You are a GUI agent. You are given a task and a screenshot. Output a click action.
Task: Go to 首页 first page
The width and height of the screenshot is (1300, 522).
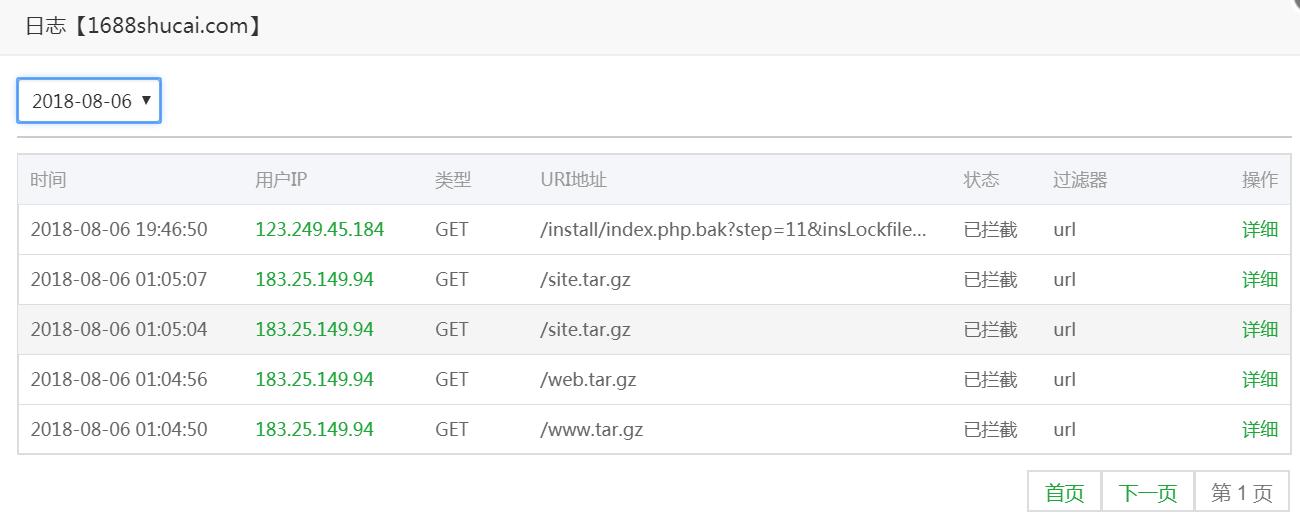(1064, 492)
